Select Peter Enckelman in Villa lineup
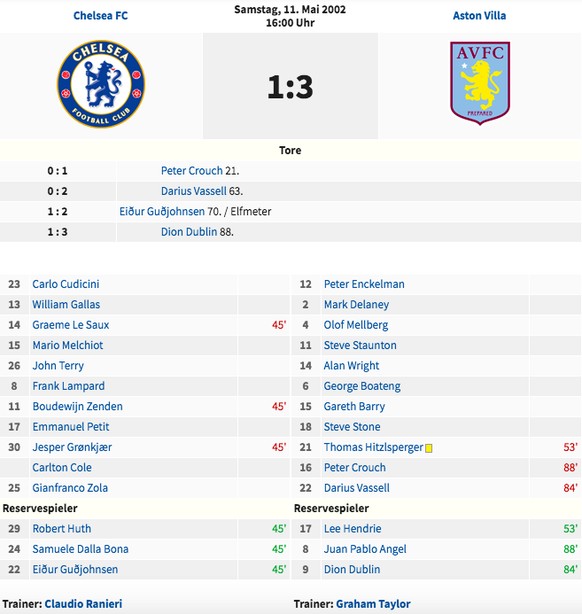This screenshot has width=582, height=614. [x=364, y=284]
